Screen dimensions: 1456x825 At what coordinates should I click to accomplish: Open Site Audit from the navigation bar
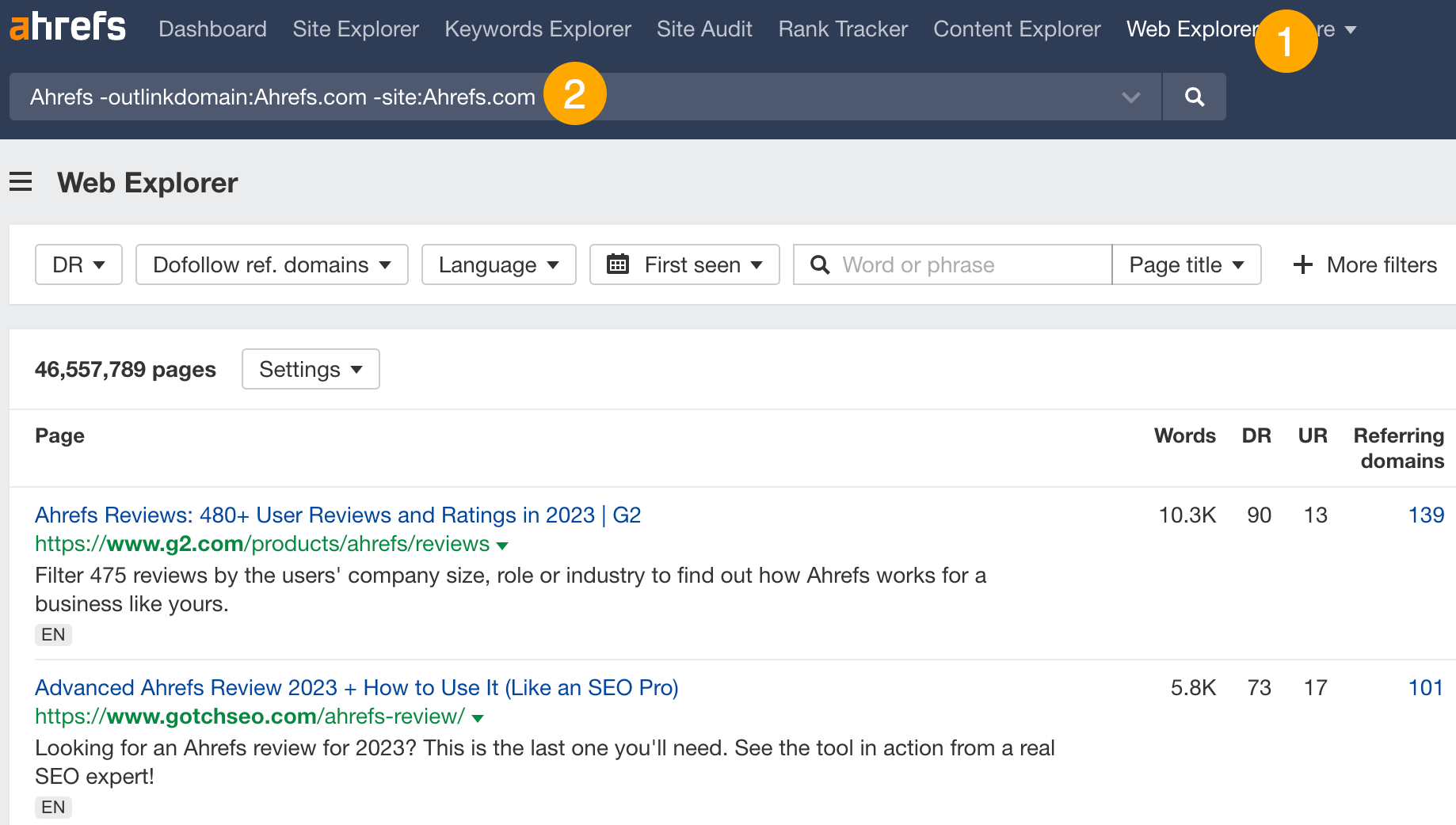tap(703, 29)
